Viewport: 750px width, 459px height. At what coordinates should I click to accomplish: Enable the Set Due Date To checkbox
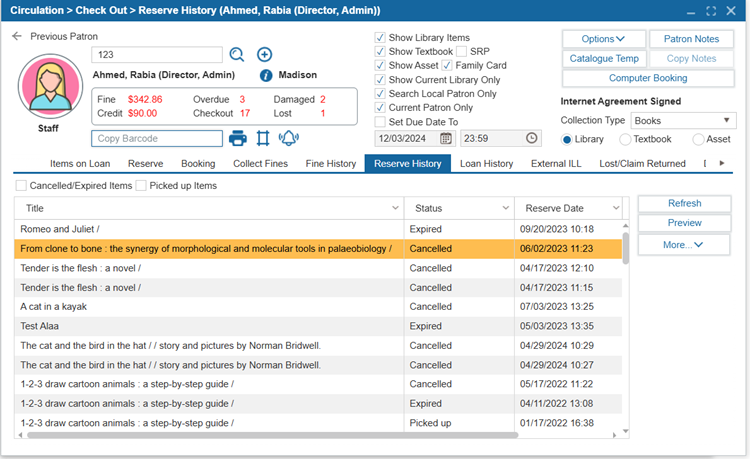point(381,121)
